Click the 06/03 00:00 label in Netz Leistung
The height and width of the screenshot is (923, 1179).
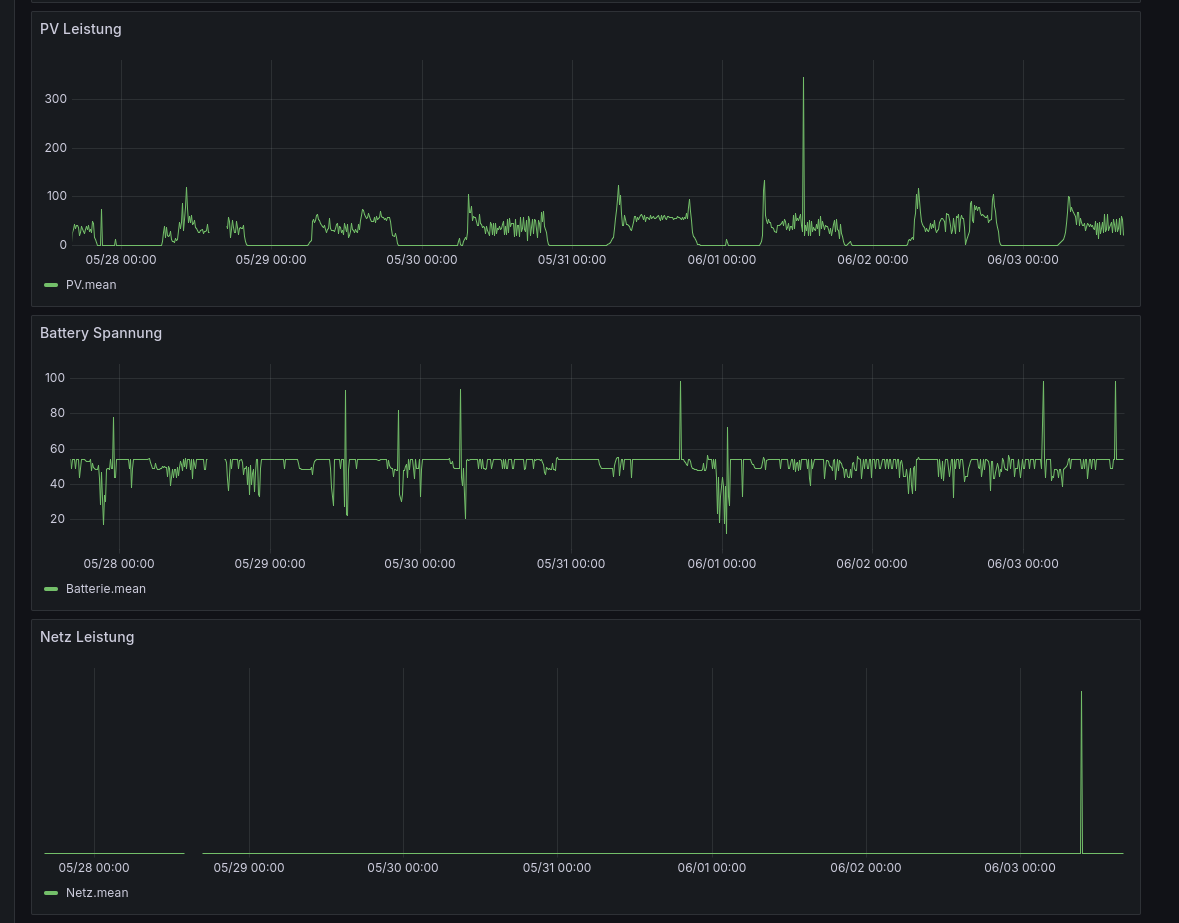1020,868
